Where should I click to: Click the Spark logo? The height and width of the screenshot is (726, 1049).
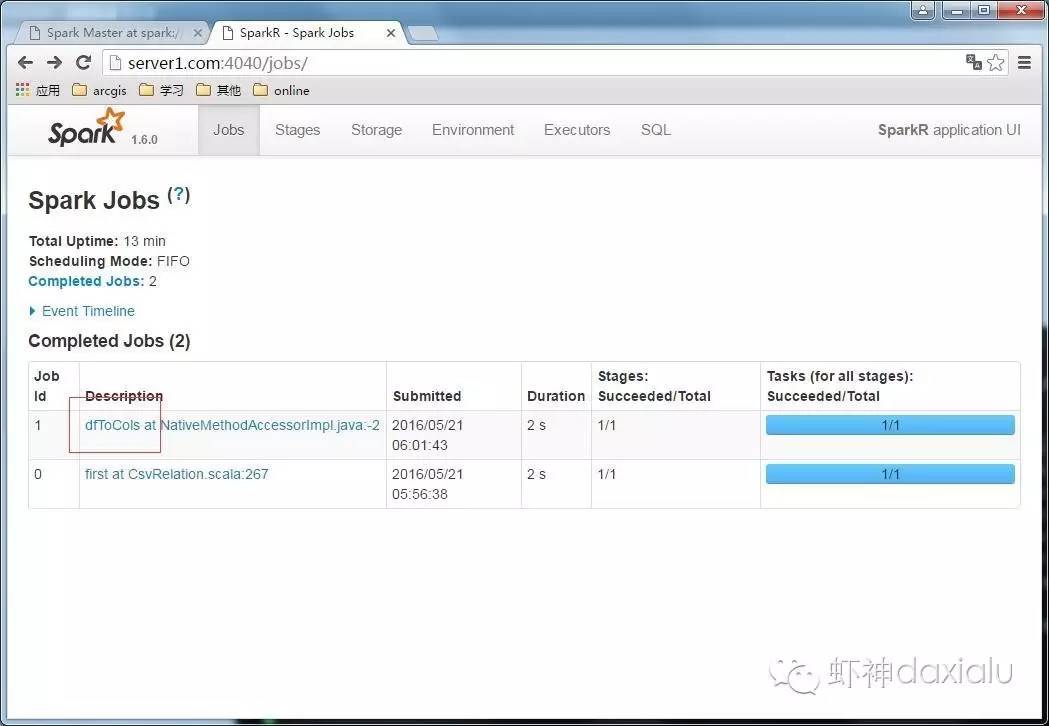tap(86, 128)
